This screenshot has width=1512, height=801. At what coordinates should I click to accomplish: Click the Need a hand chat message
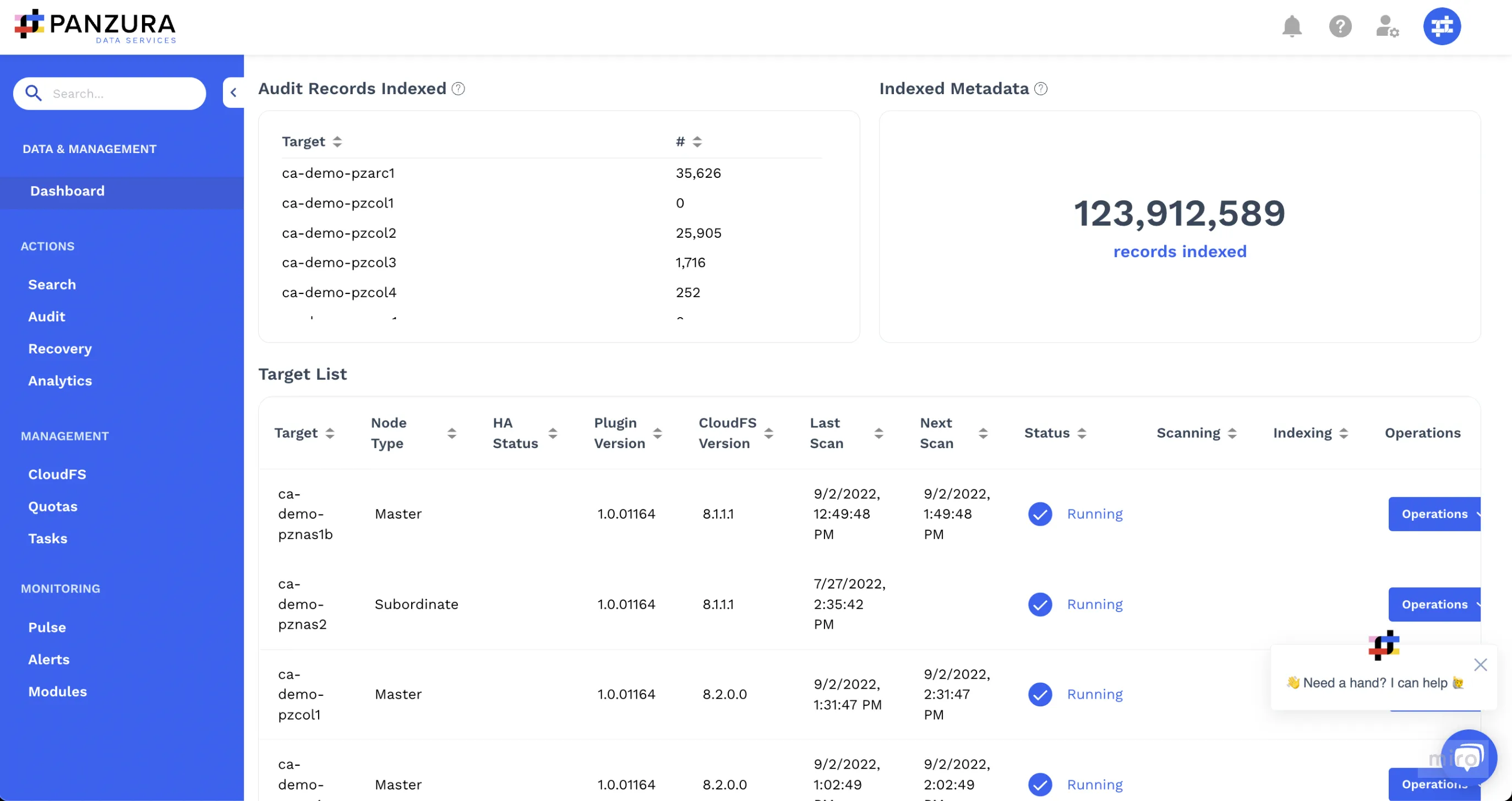(x=1375, y=683)
